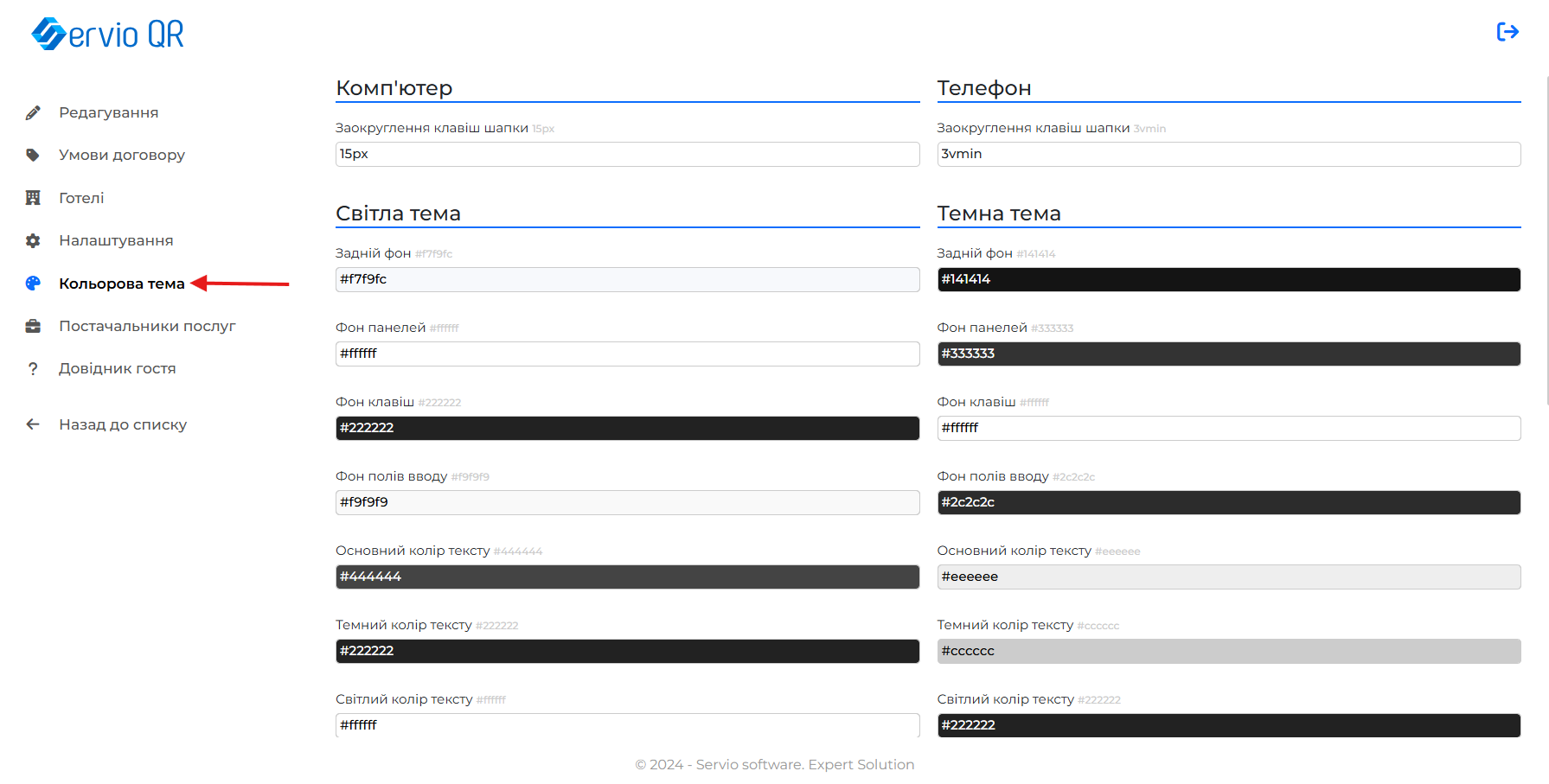Open the Налаштування menu item
This screenshot has height=784, width=1549.
click(x=116, y=240)
